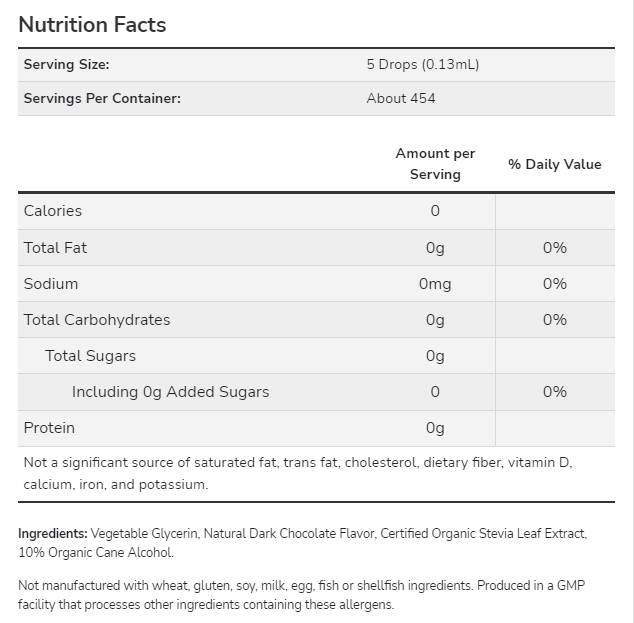
Task: Click the Total Sugars row label
Action: [x=90, y=356]
